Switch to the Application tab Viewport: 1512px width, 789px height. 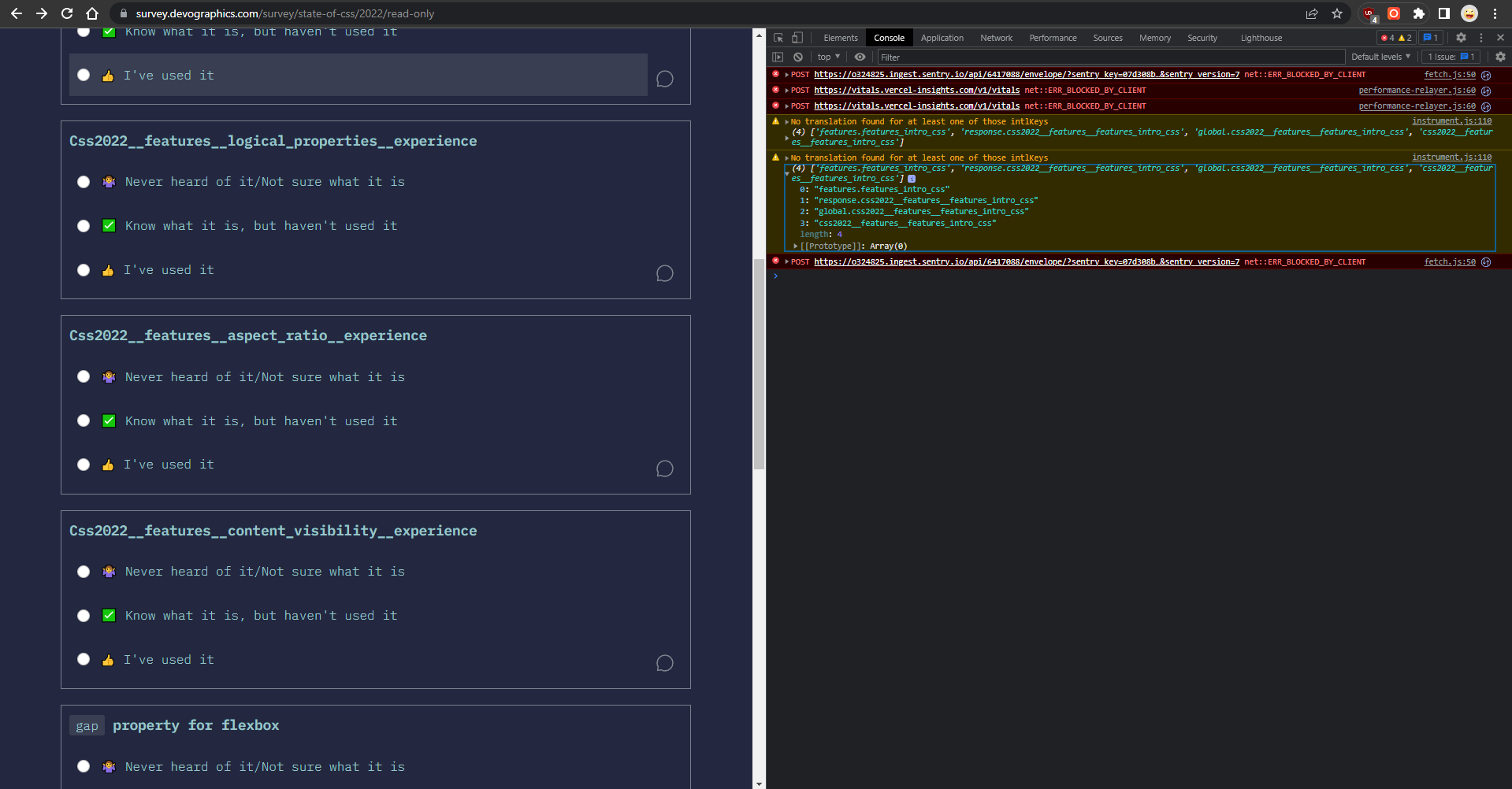click(x=942, y=38)
